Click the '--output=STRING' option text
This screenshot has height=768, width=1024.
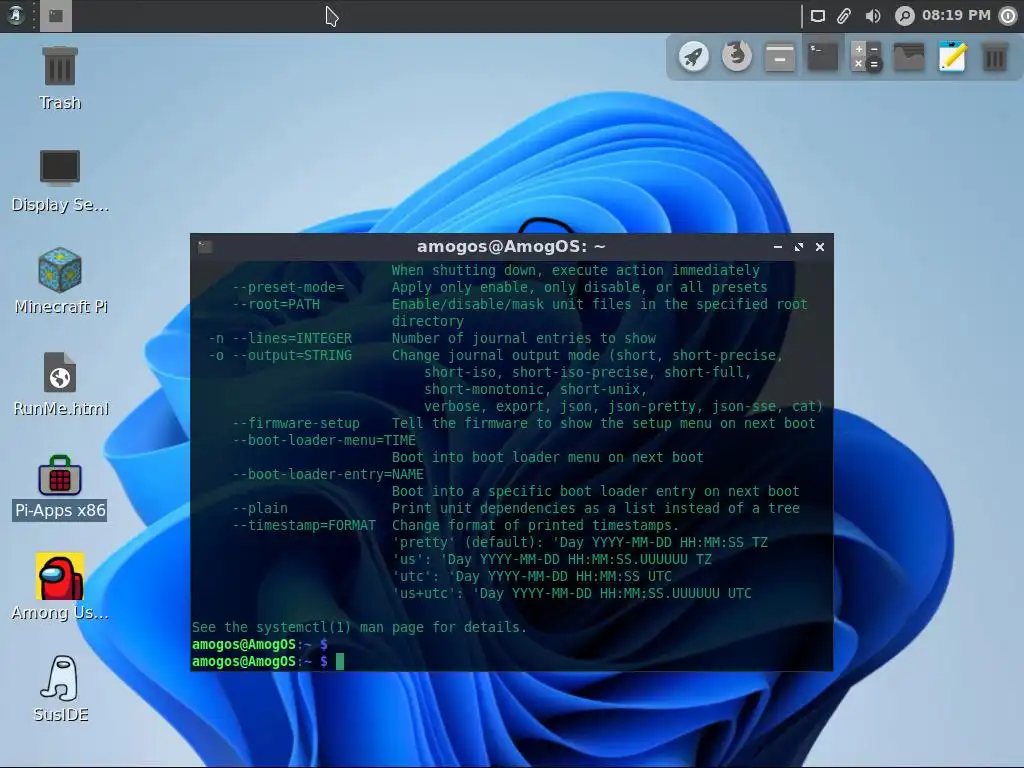(292, 355)
